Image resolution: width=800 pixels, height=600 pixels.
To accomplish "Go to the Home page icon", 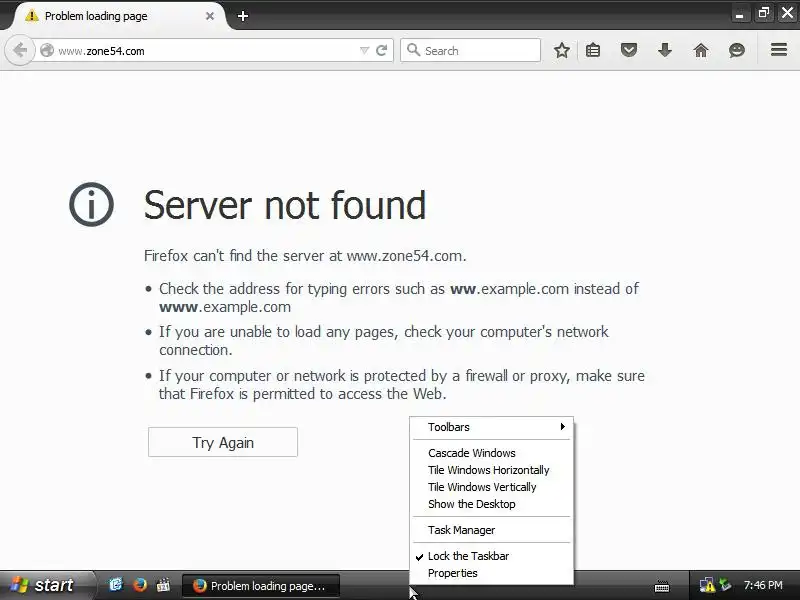I will point(701,50).
